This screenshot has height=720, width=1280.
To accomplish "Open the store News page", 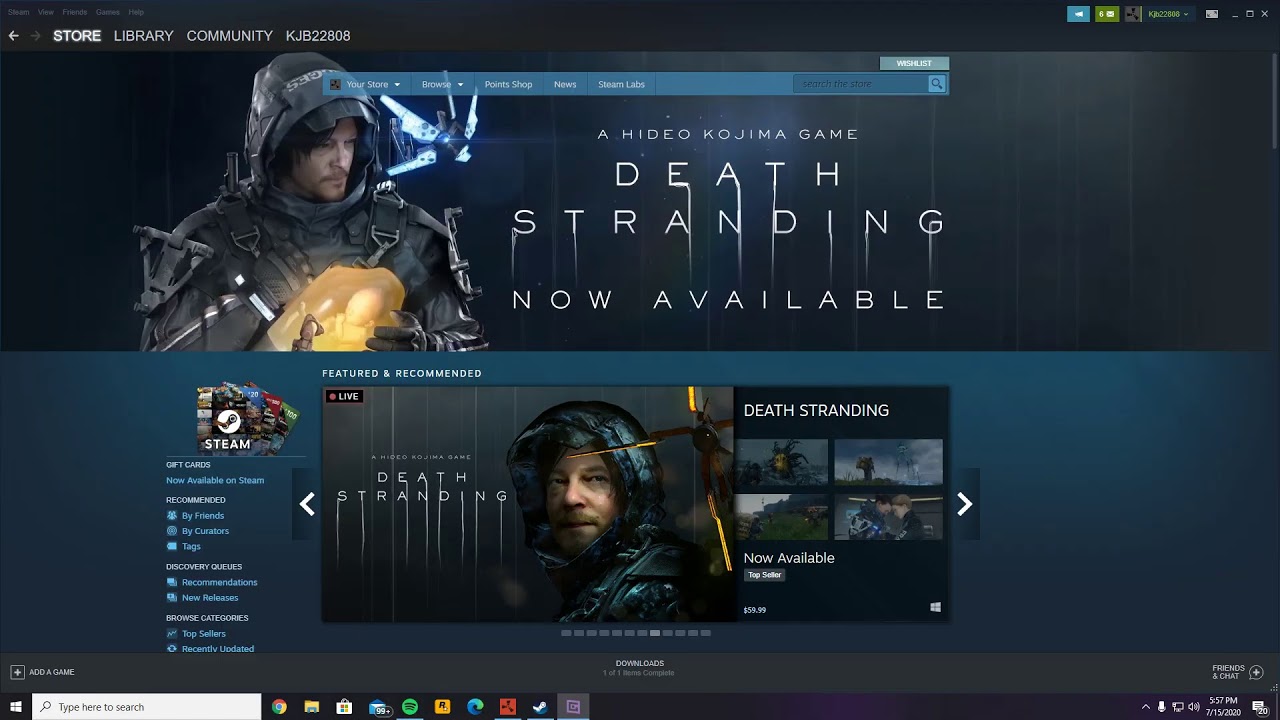I will point(565,84).
